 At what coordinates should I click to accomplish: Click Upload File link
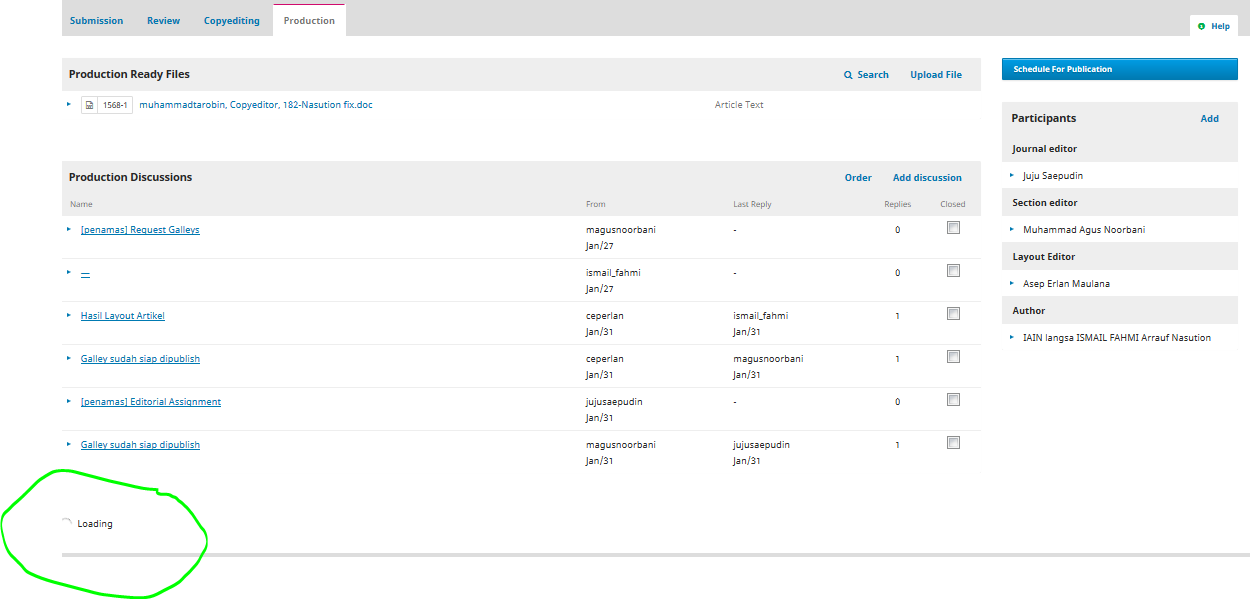pyautogui.click(x=935, y=75)
